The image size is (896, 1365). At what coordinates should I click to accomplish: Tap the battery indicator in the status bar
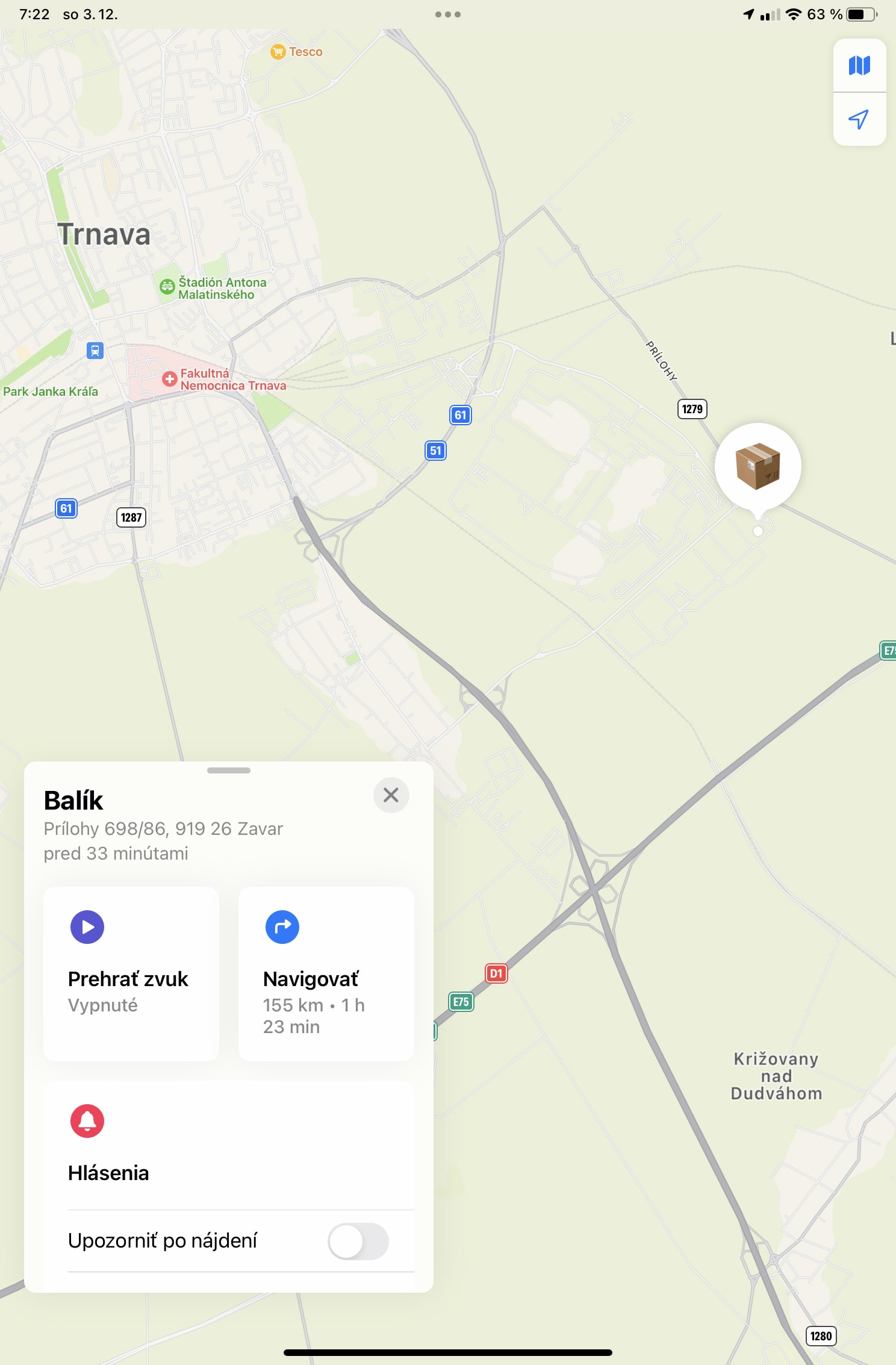[862, 14]
